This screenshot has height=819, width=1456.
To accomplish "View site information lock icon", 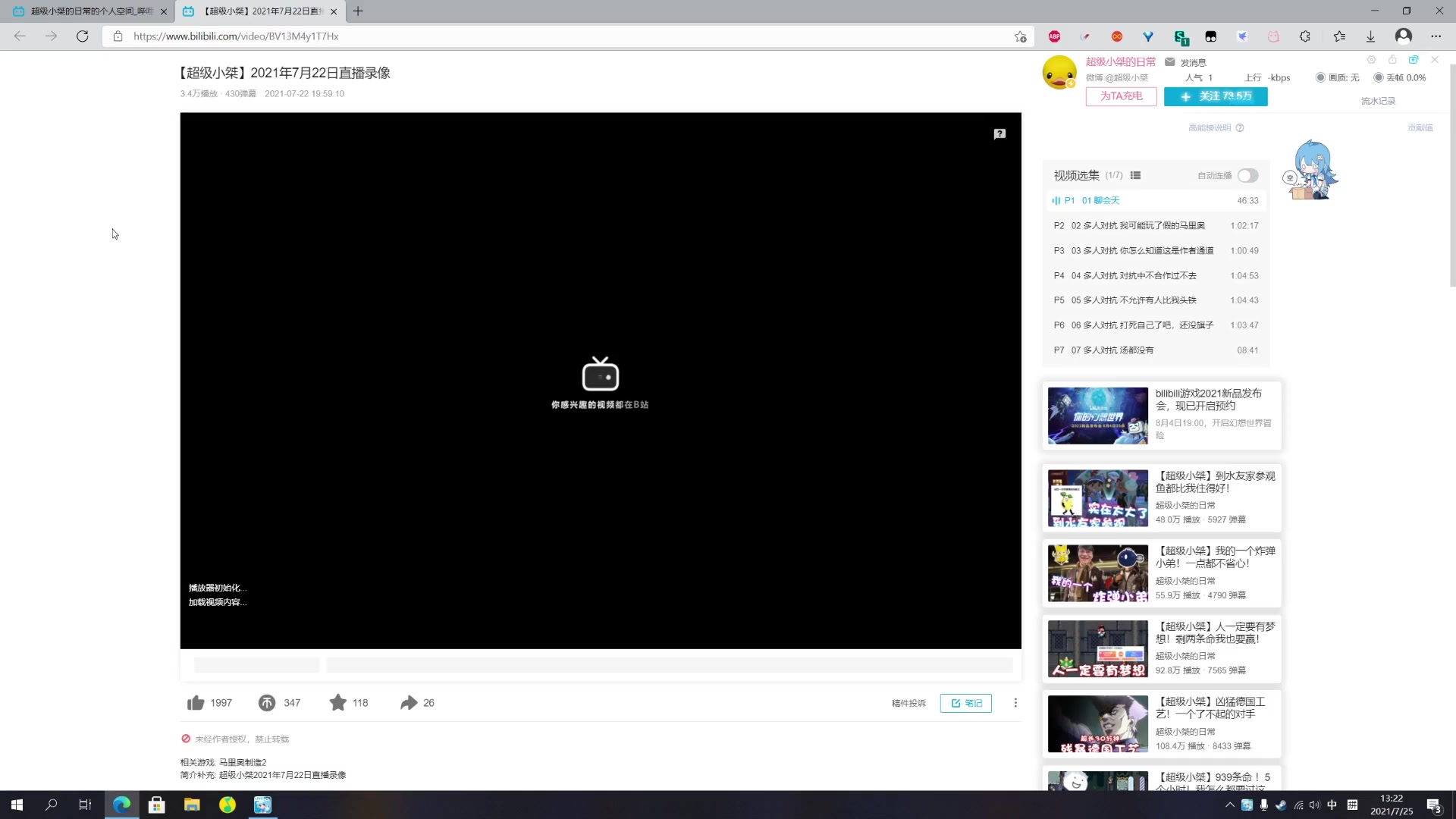I will coord(118,36).
